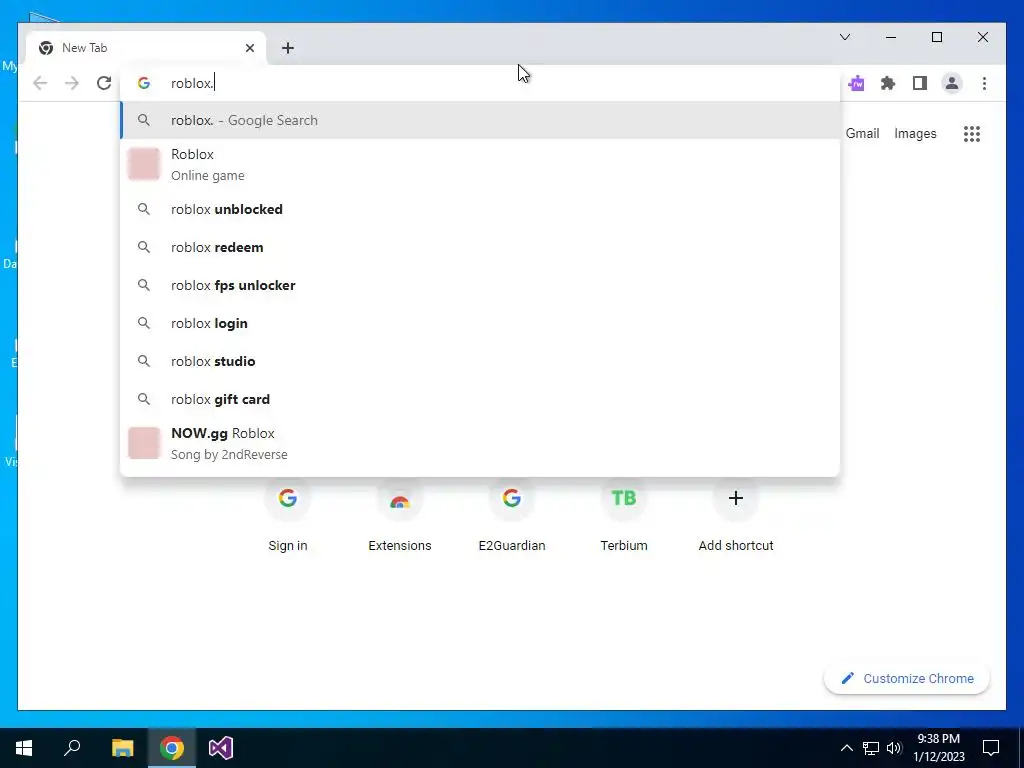Open the Chrome three-dot menu
The image size is (1024, 768).
coord(984,84)
